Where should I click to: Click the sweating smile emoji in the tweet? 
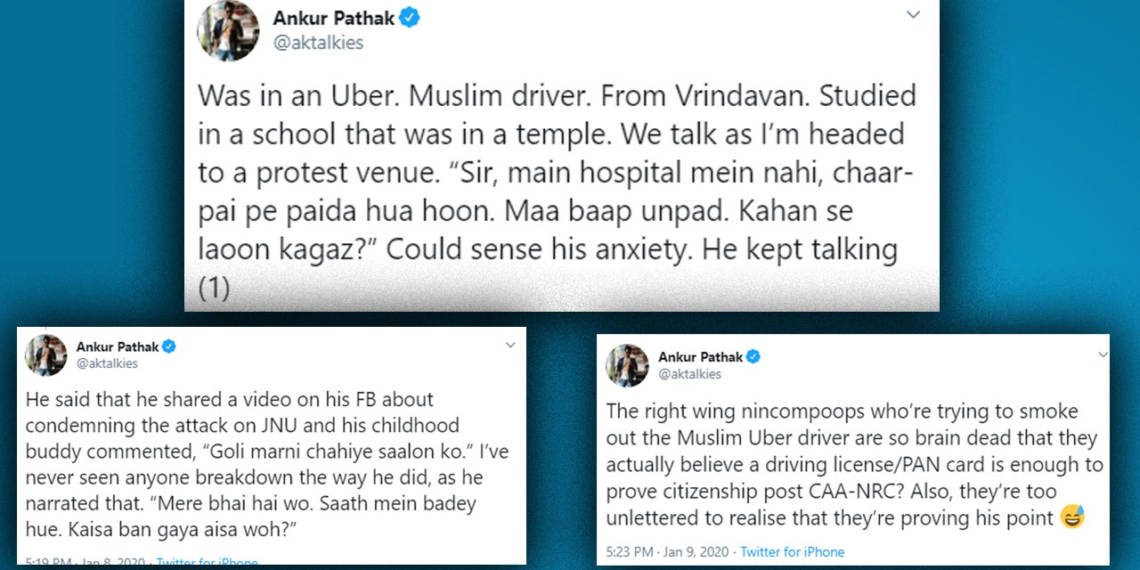pyautogui.click(x=1072, y=517)
